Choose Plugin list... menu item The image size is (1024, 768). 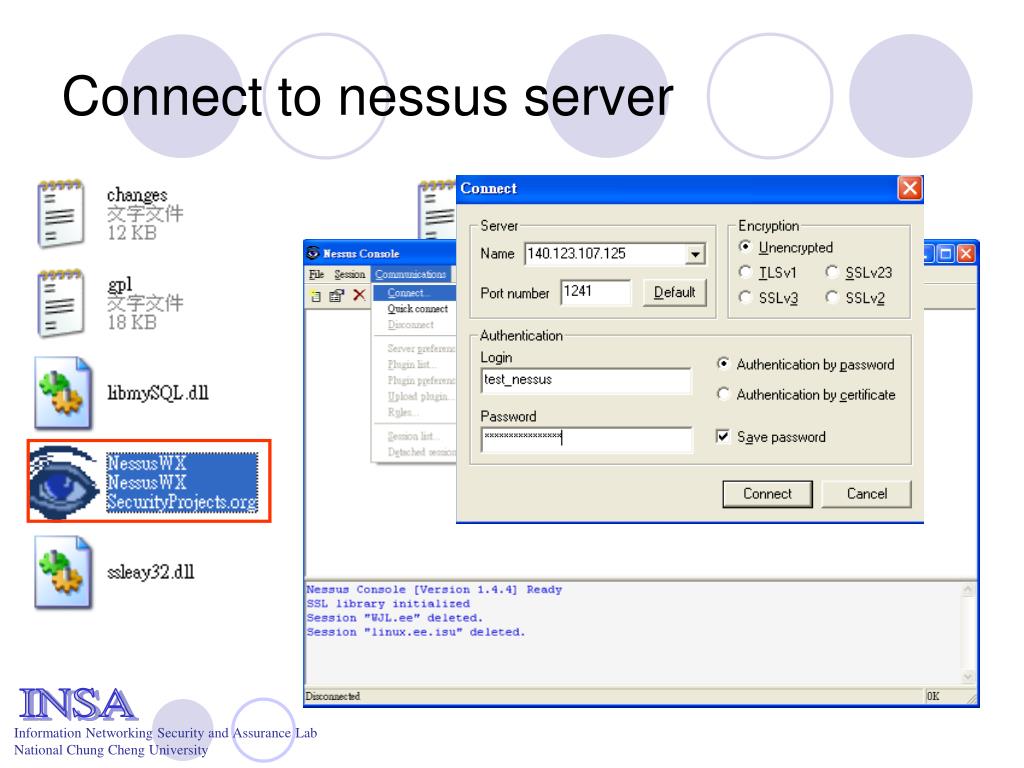[x=414, y=364]
